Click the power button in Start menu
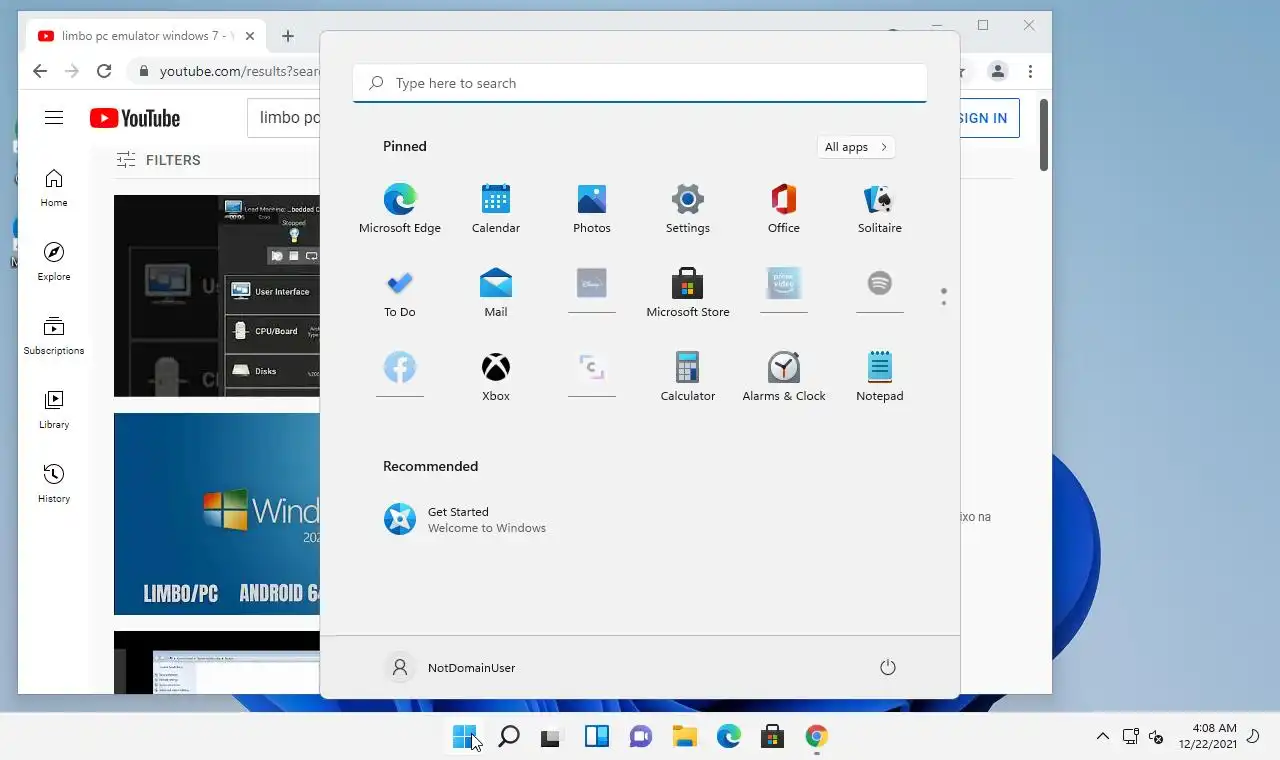This screenshot has height=760, width=1280. click(887, 667)
